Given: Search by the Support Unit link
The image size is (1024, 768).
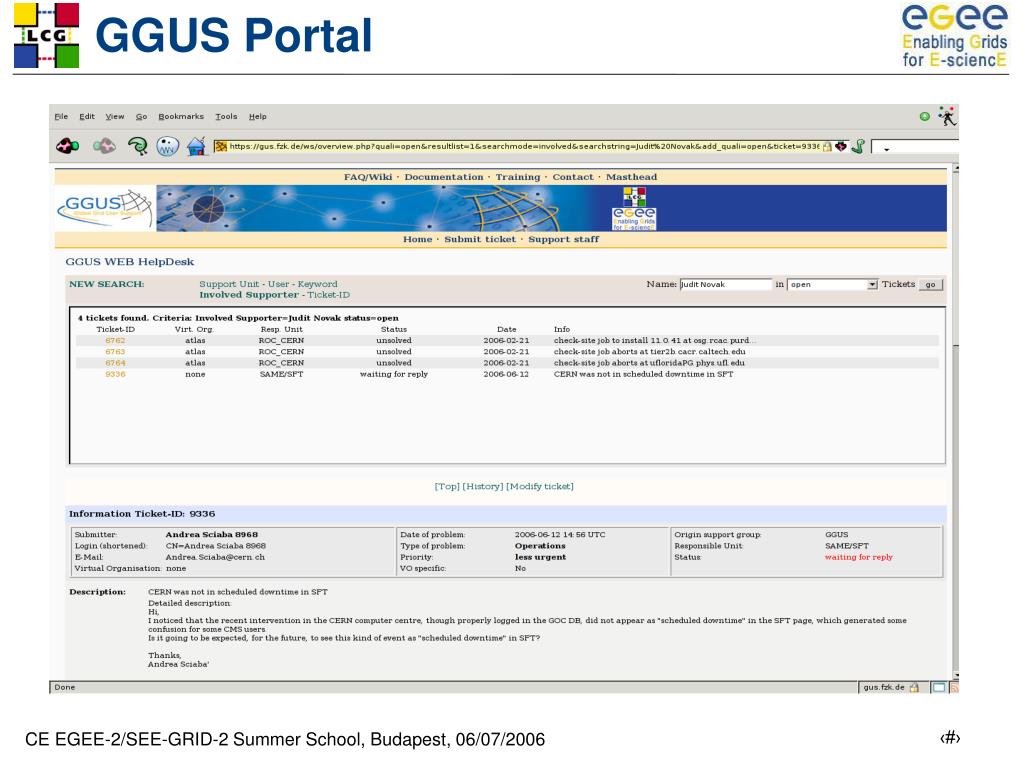Looking at the screenshot, I should (x=229, y=284).
